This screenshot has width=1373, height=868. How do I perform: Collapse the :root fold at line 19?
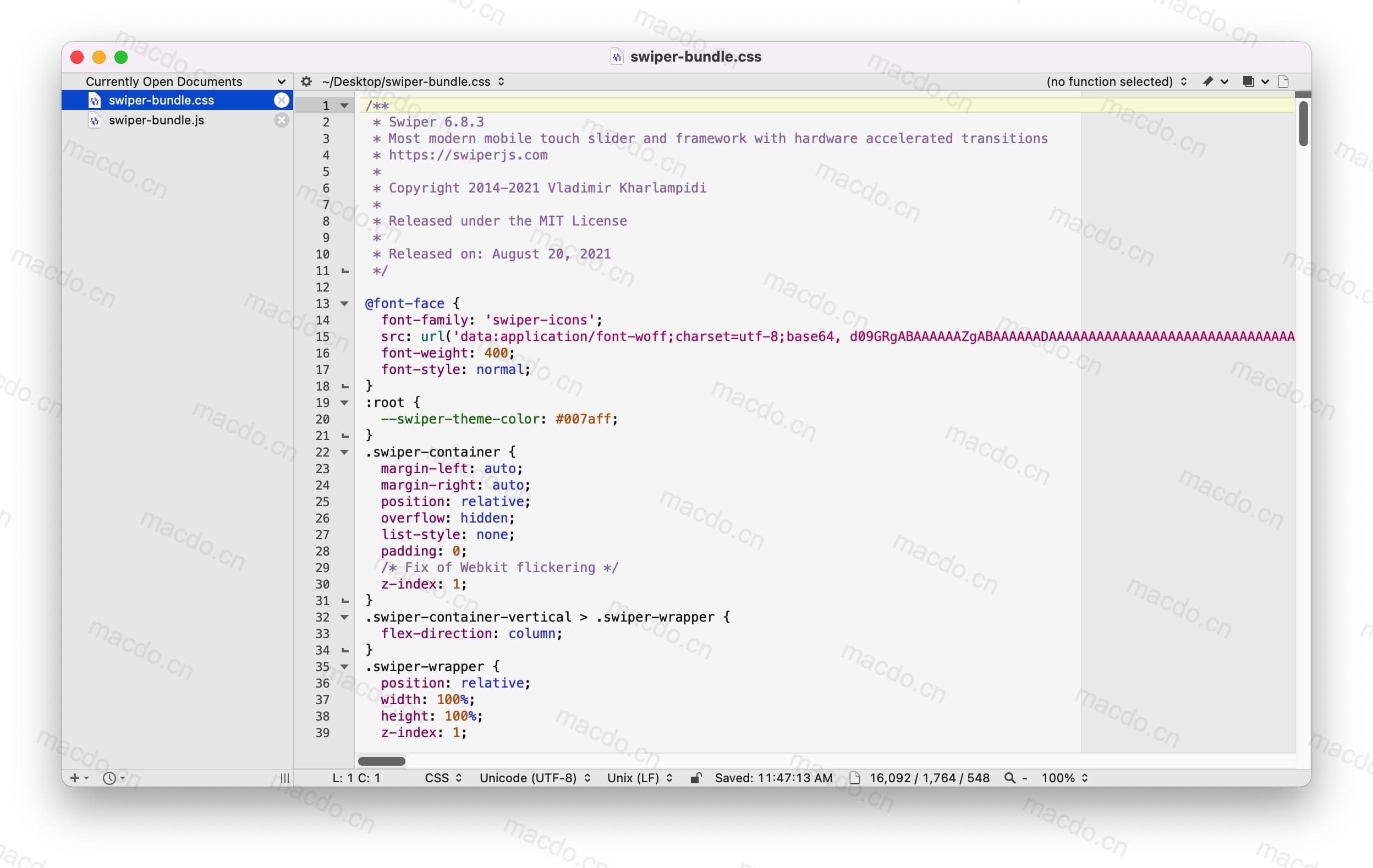[x=344, y=403]
